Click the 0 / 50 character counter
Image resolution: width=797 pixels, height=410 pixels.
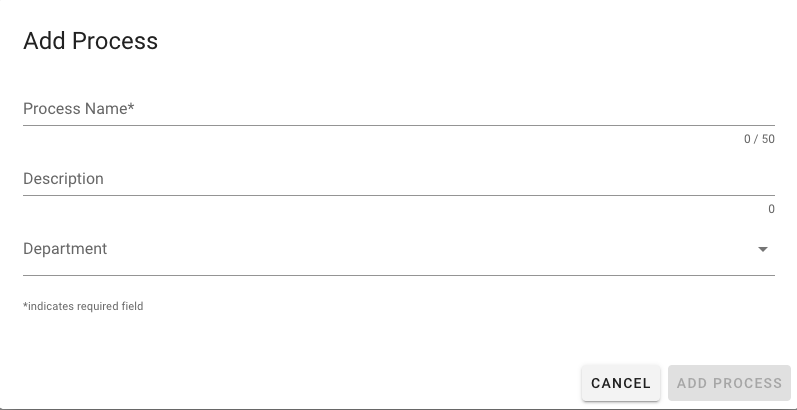759,139
